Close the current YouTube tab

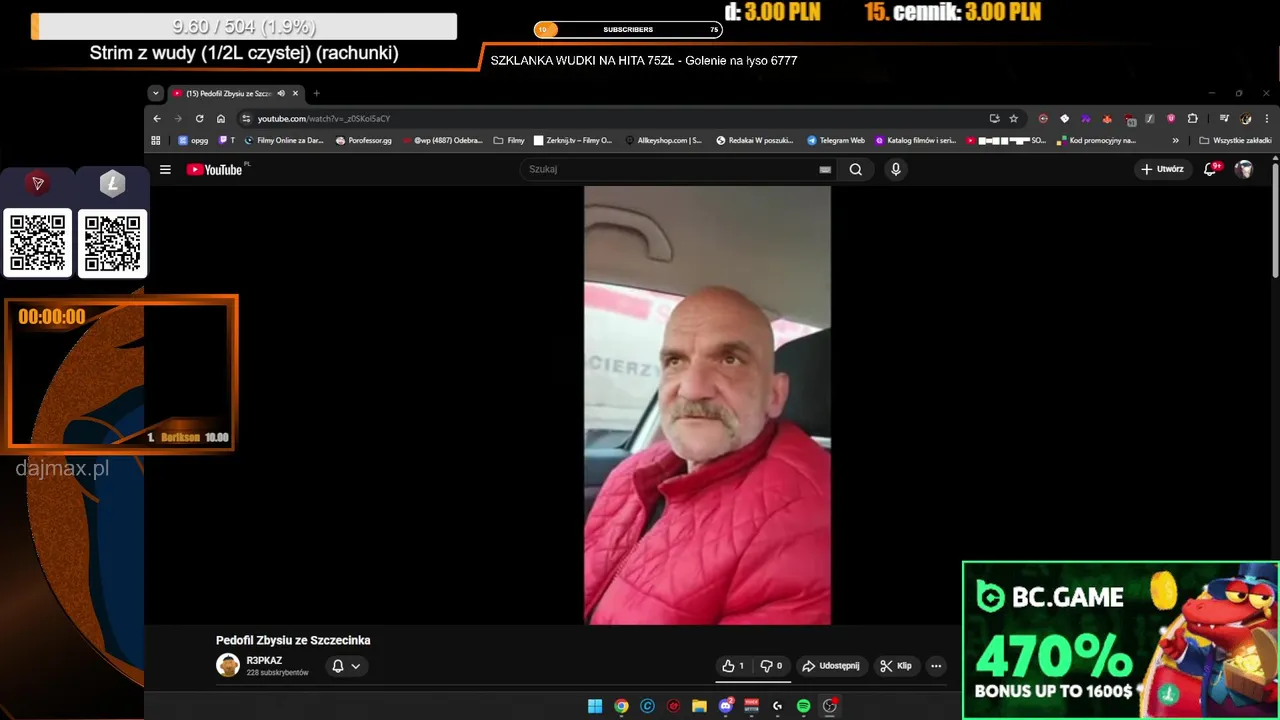[295, 93]
